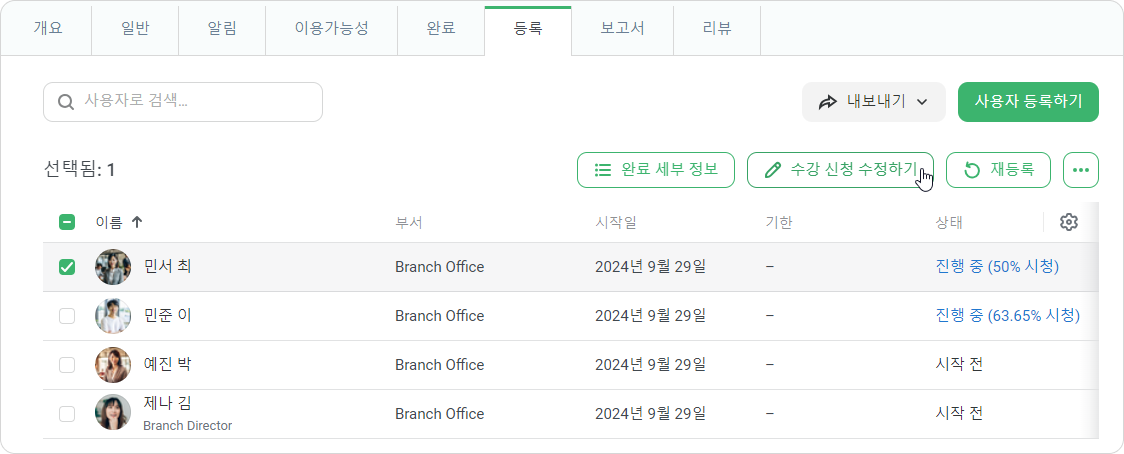The width and height of the screenshot is (1124, 454).
Task: Click the three-dots more actions button
Action: click(1080, 170)
